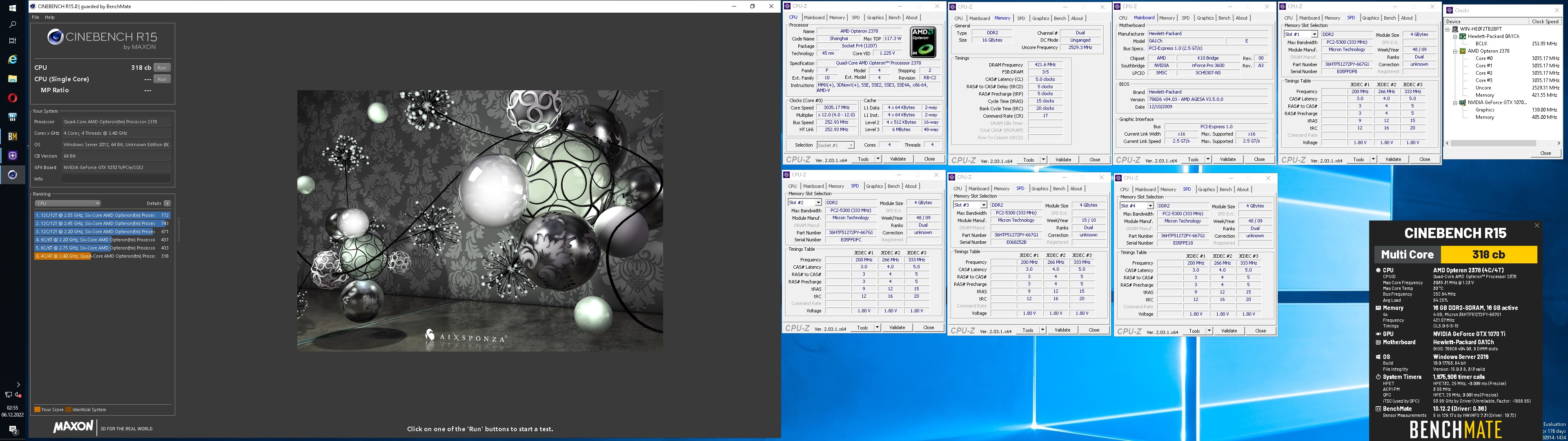The height and width of the screenshot is (441, 1568).
Task: Click CPU icon in BenchMate overlay
Action: [1378, 270]
